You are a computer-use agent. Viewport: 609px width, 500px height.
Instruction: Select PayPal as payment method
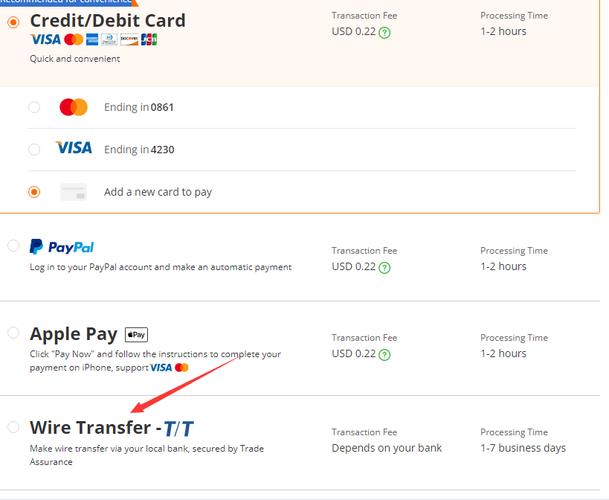[x=13, y=246]
